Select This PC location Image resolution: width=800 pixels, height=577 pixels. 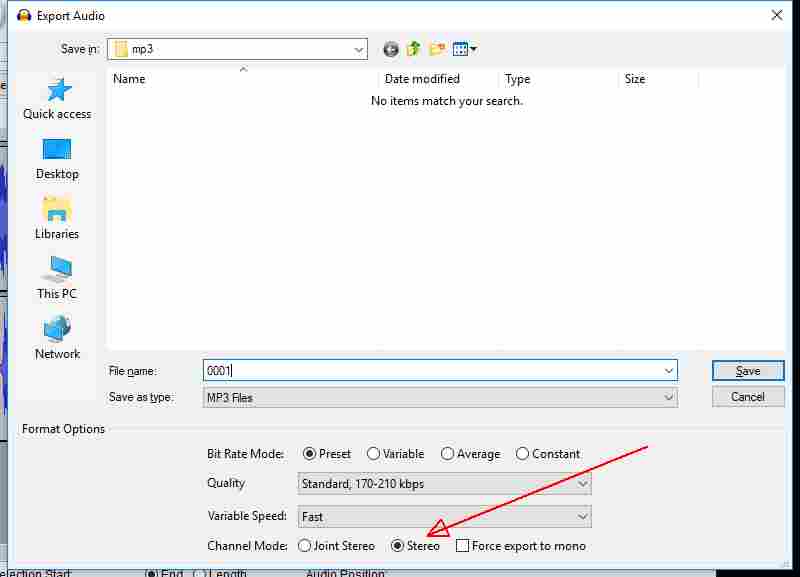[x=57, y=278]
